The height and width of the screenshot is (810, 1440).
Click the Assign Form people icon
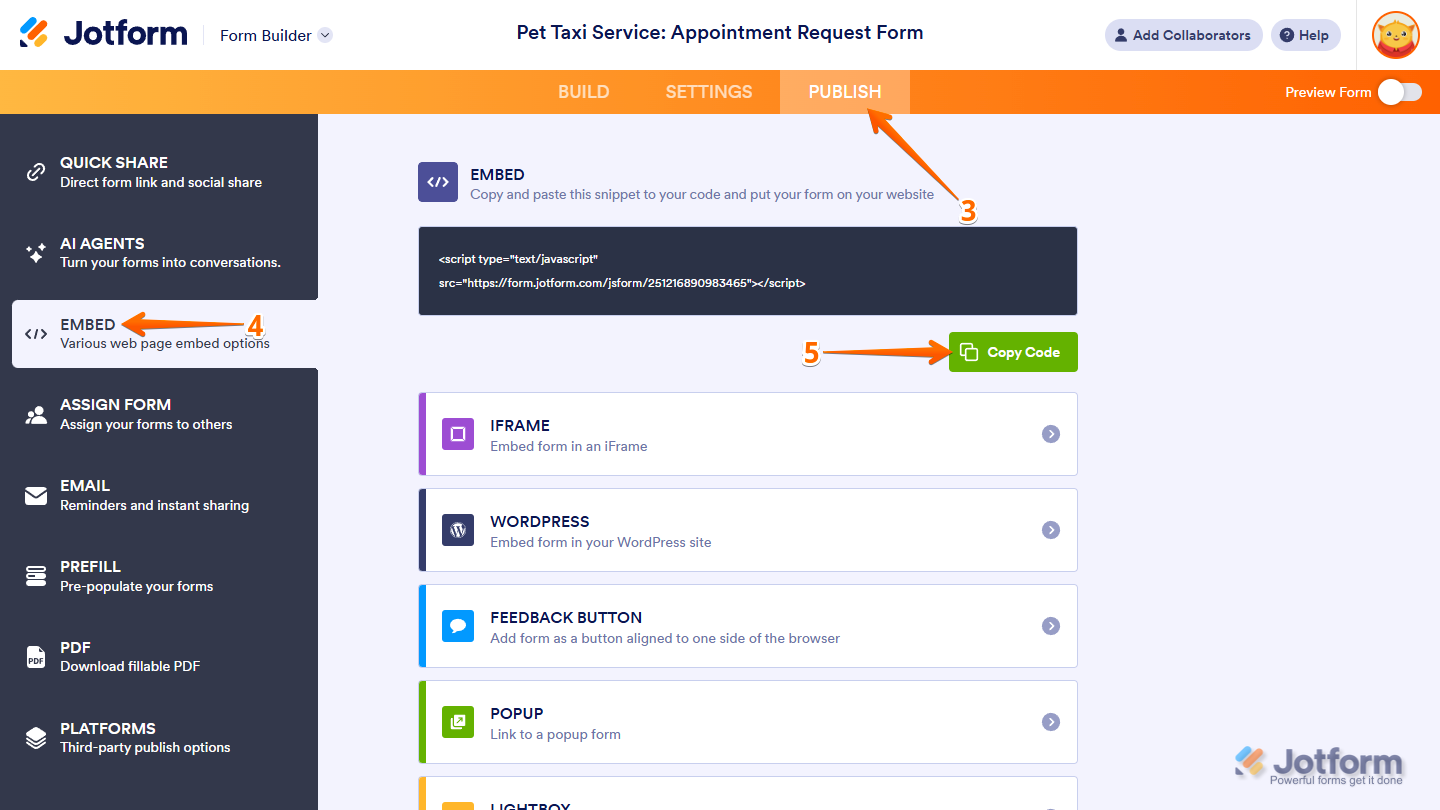click(36, 414)
